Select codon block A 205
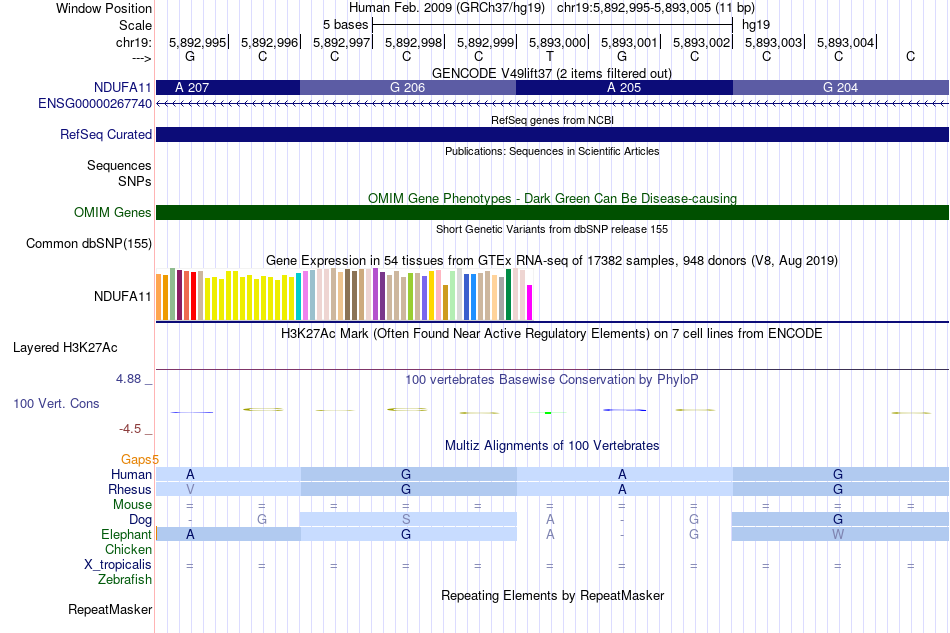Viewport: 950px width, 633px height. pyautogui.click(x=624, y=88)
